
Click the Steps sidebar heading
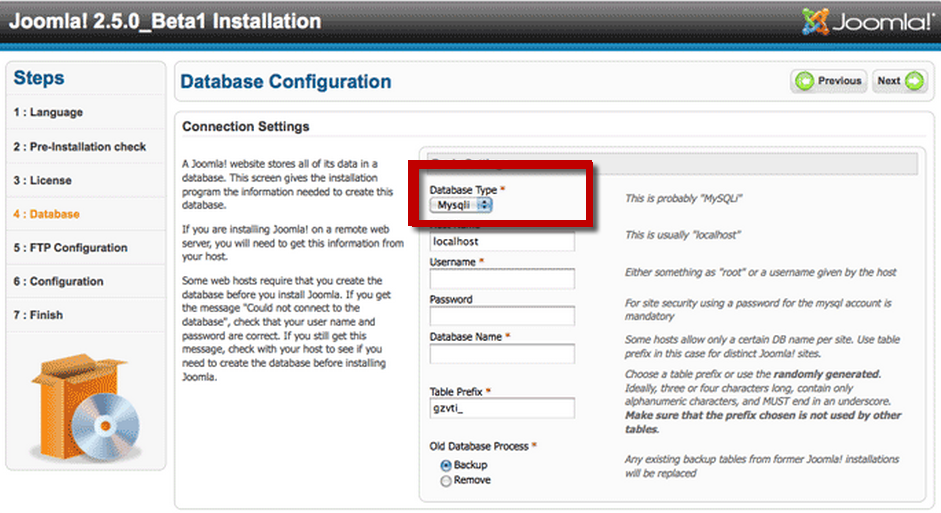[x=38, y=78]
